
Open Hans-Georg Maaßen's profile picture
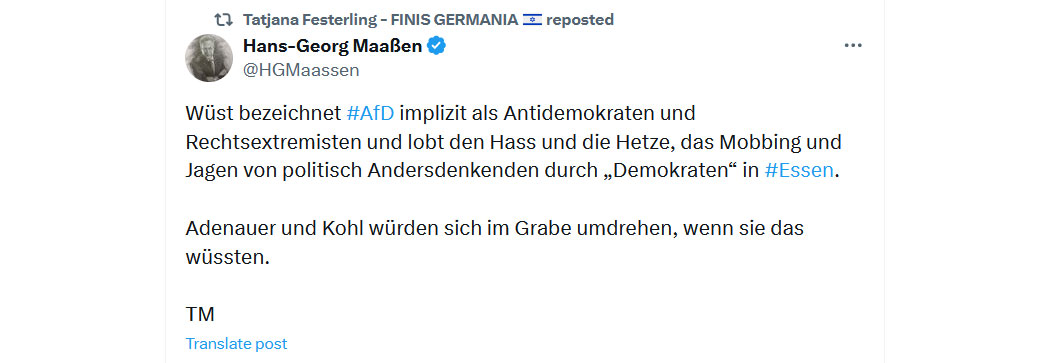point(208,58)
